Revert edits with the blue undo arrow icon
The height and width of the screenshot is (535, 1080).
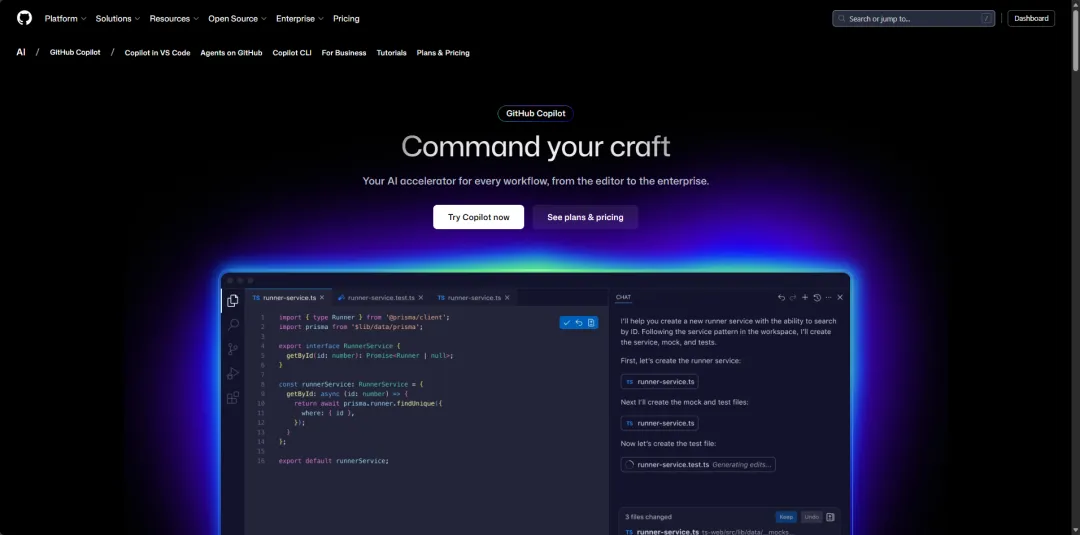pyautogui.click(x=579, y=322)
